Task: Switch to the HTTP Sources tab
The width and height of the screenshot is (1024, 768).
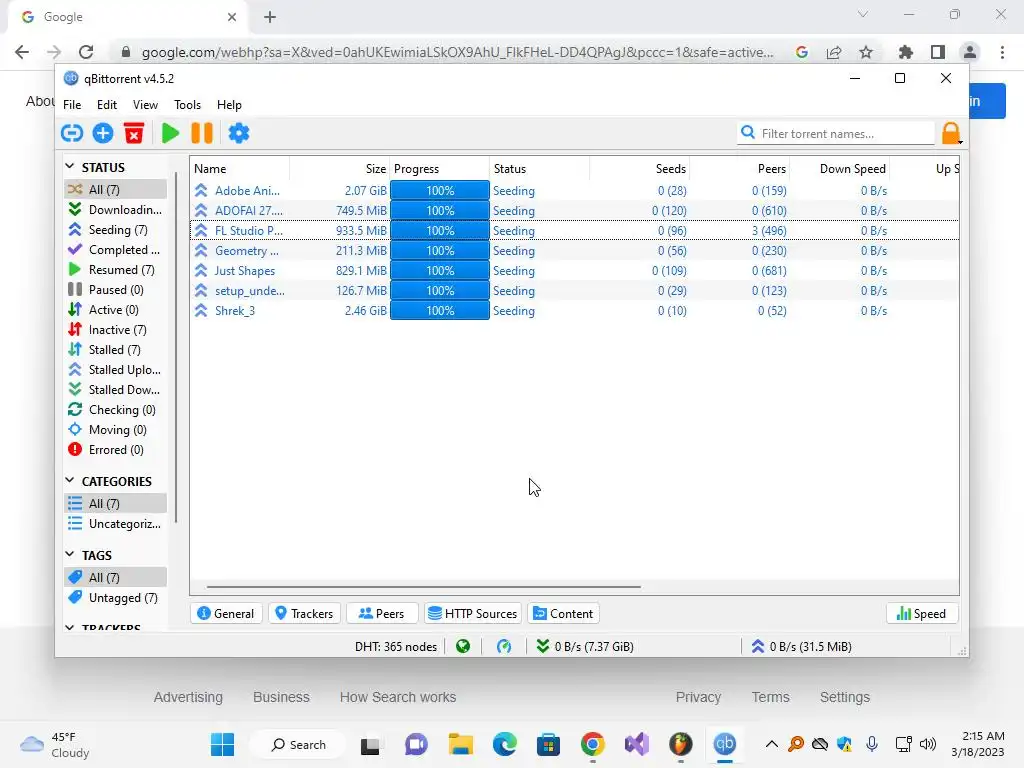Action: 473,613
